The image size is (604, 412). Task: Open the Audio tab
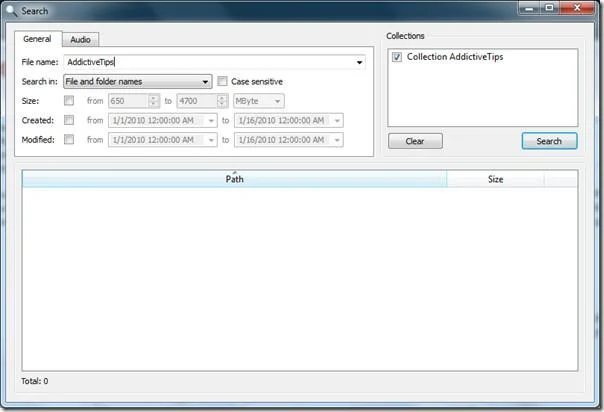(x=81, y=40)
